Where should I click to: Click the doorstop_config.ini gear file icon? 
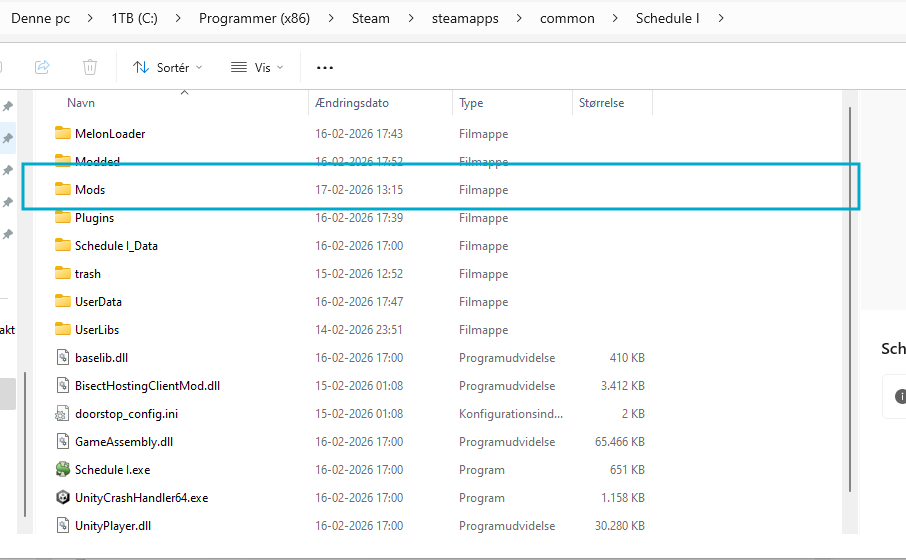point(62,414)
